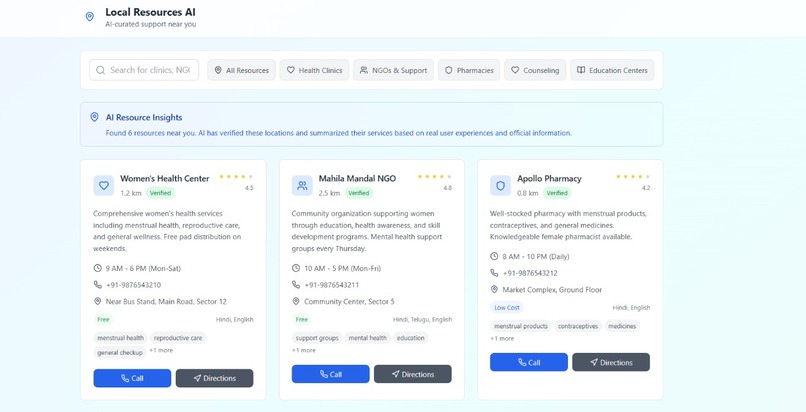Filter by Health Clinics
The image size is (806, 412).
pyautogui.click(x=314, y=70)
